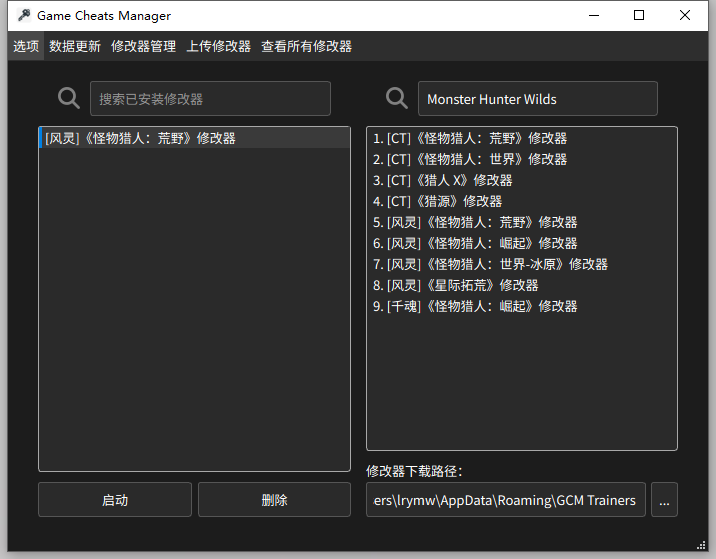This screenshot has width=716, height=559.
Task: Open the 查看所有修改器 menu
Action: tap(306, 46)
